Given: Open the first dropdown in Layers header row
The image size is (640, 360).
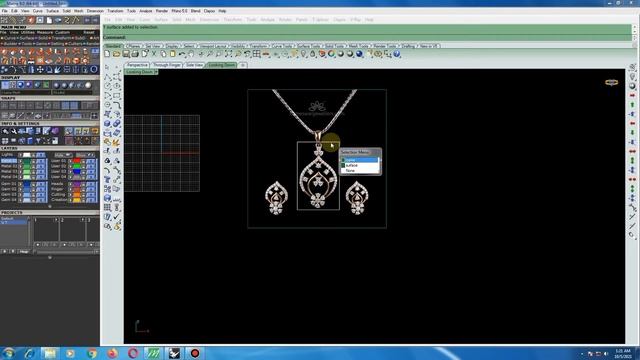Looking at the screenshot, I should [x=63, y=155].
